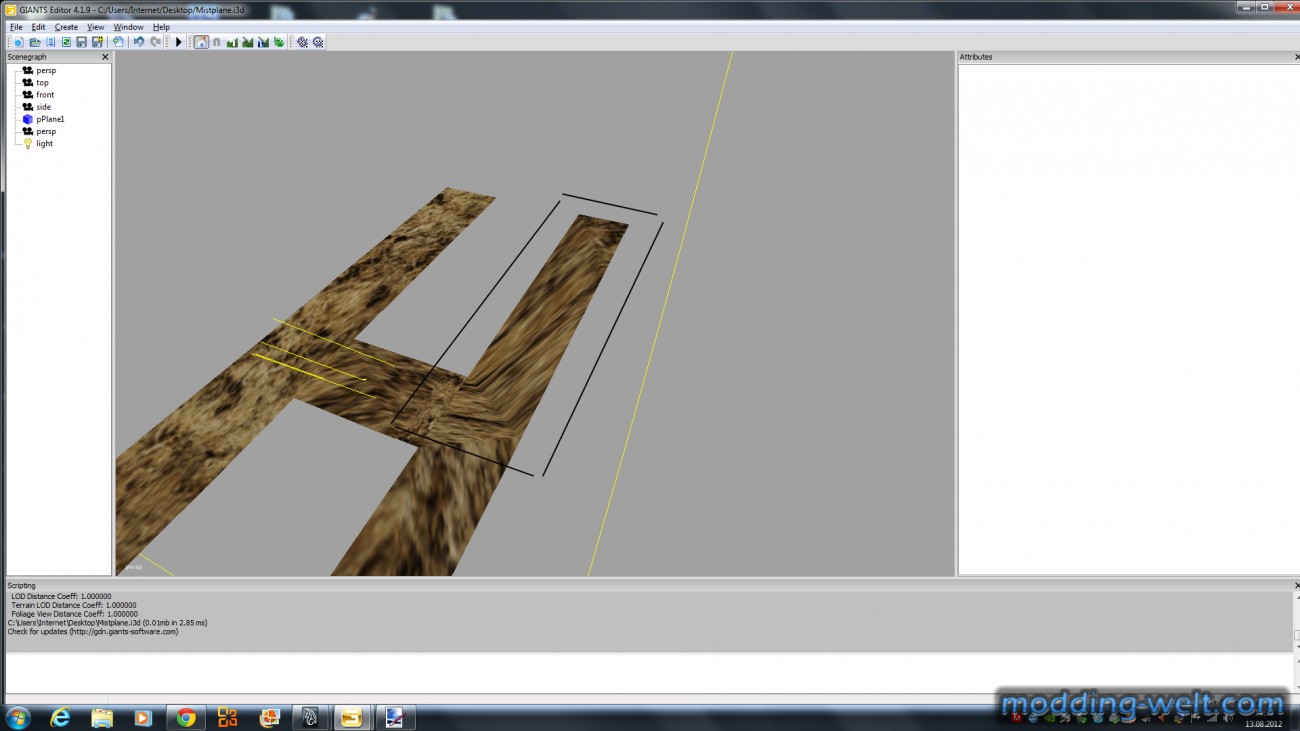Screen dimensions: 1300x731
Task: Launch Internet Explorer from taskbar
Action: click(60, 717)
